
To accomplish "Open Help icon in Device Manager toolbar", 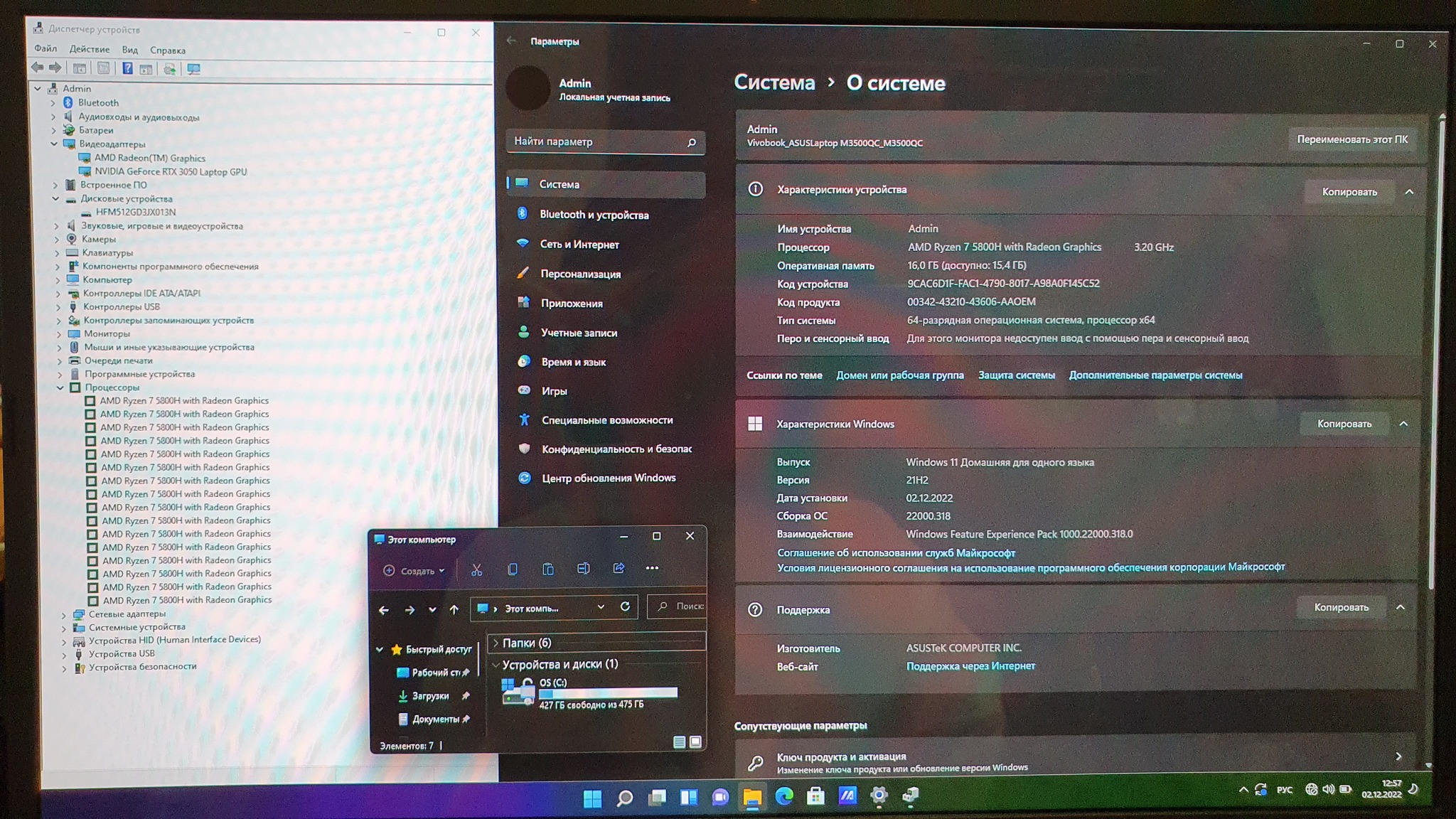I will click(127, 68).
